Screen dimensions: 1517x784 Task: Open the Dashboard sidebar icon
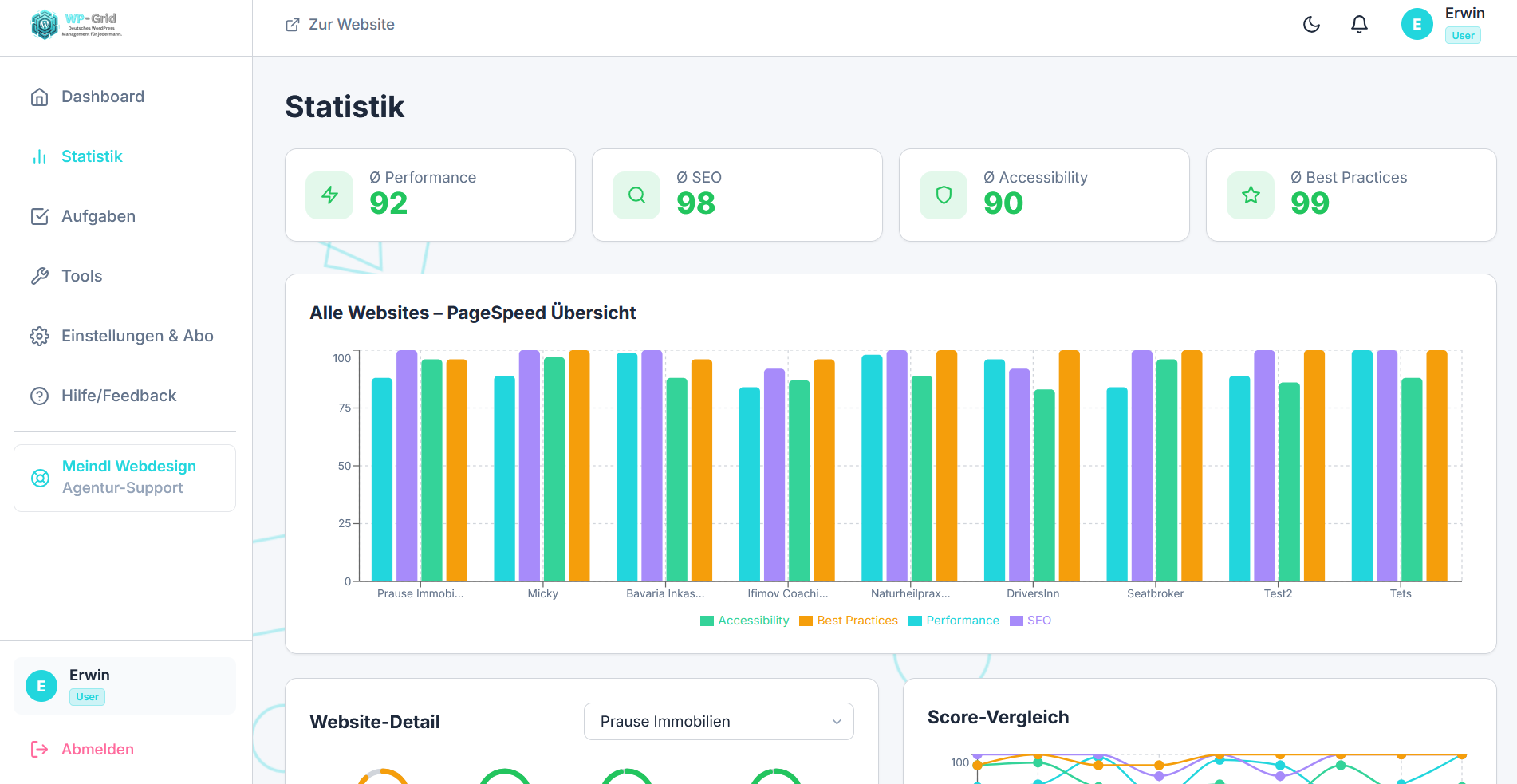tap(40, 97)
